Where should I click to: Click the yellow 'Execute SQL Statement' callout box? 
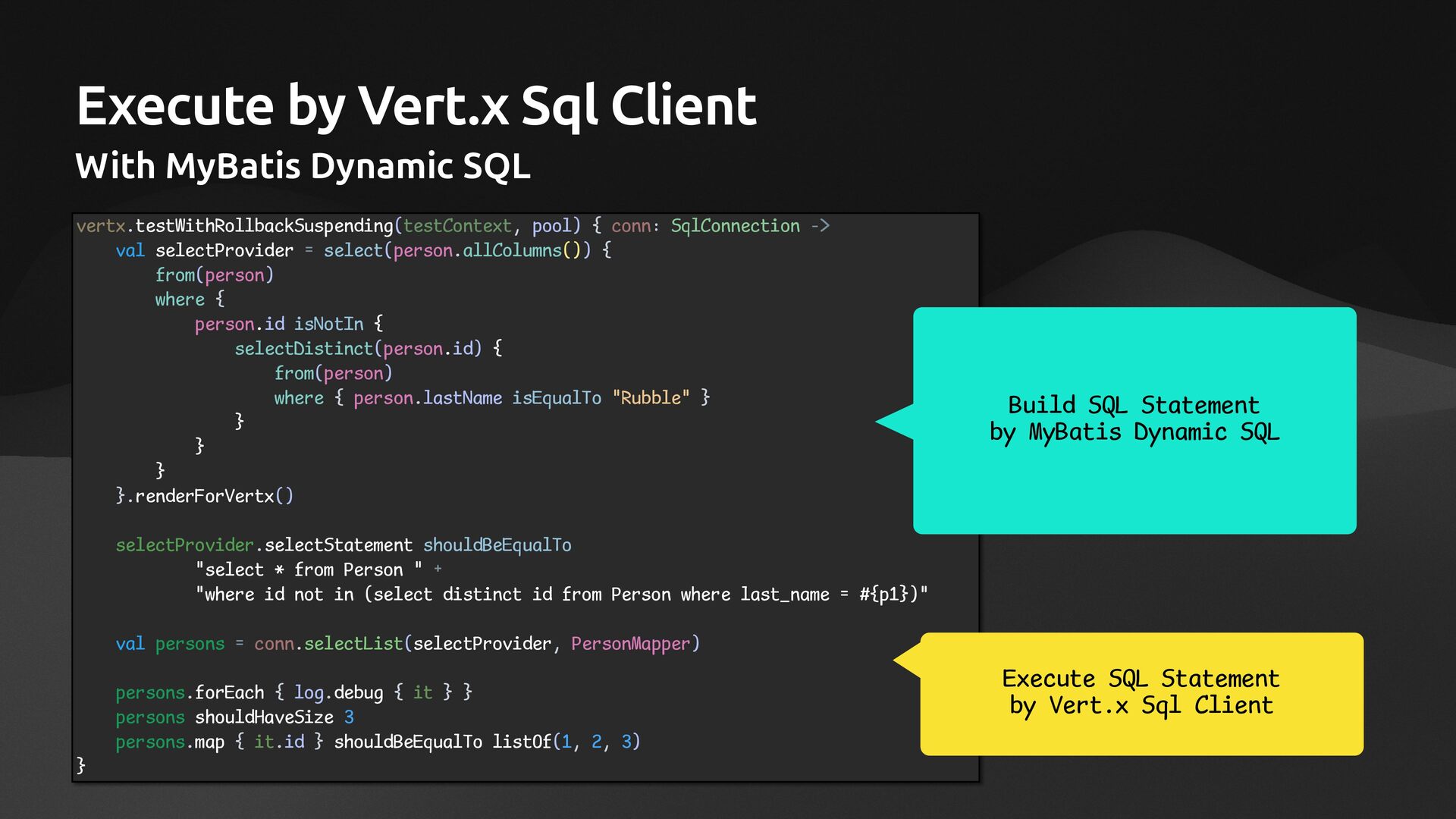point(1141,692)
